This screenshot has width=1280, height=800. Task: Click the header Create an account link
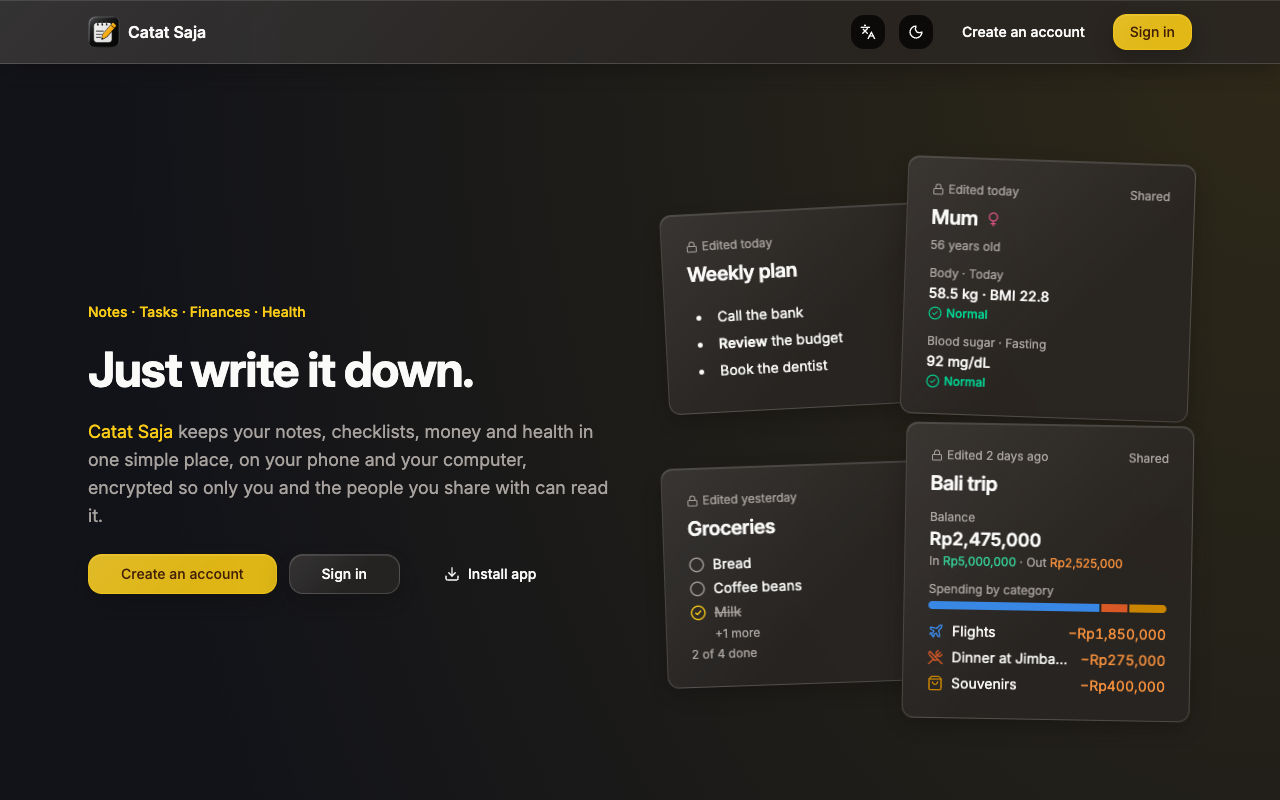(1023, 32)
